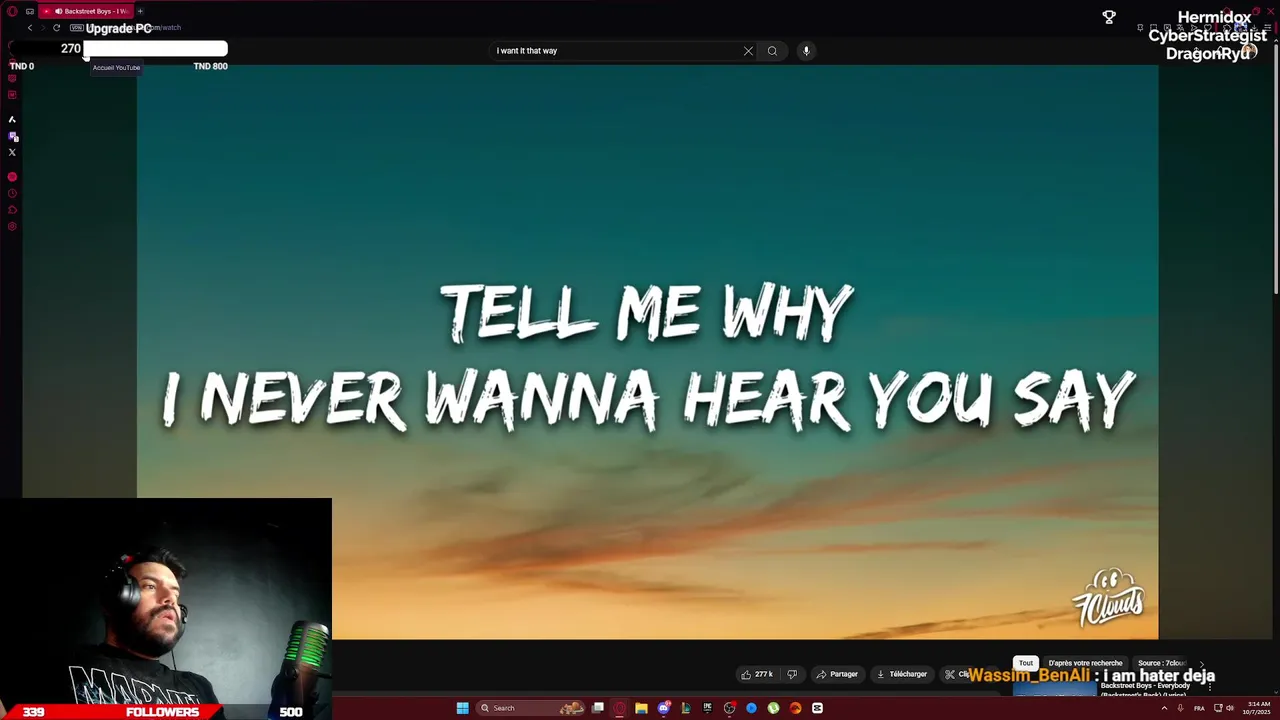Start voice search with microphone icon
The width and height of the screenshot is (1280, 720).
(806, 51)
